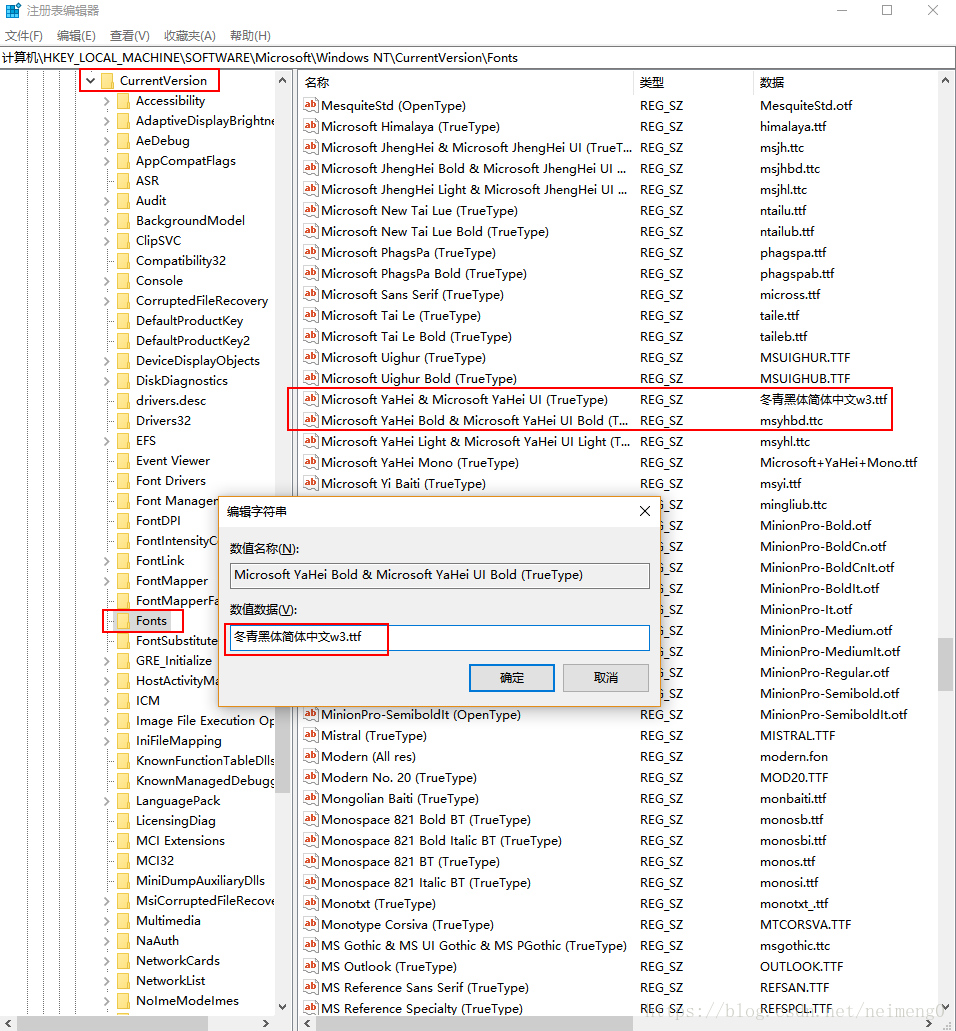Viewport: 956px width, 1031px height.
Task: Open the 编辑(E) menu
Action: (76, 36)
